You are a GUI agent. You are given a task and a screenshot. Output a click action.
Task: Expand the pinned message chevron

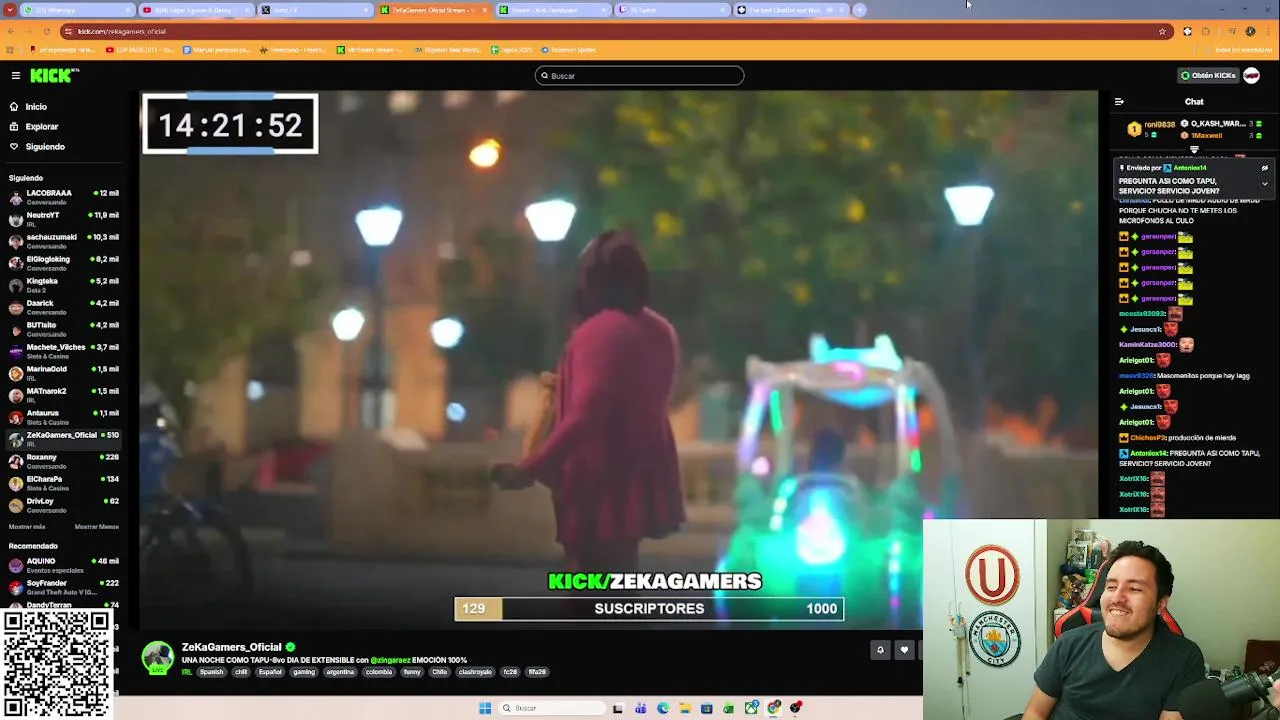(x=1264, y=184)
